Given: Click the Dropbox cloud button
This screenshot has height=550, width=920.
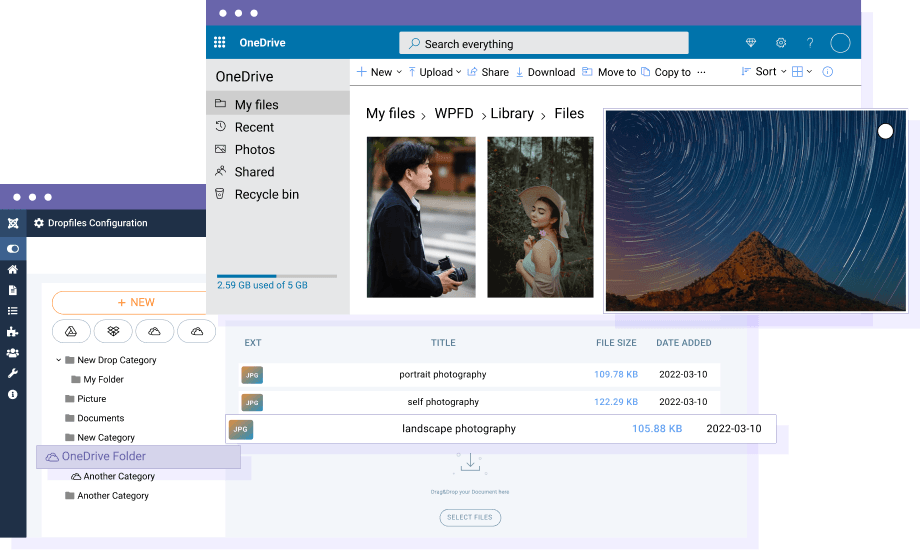Looking at the screenshot, I should pos(114,331).
